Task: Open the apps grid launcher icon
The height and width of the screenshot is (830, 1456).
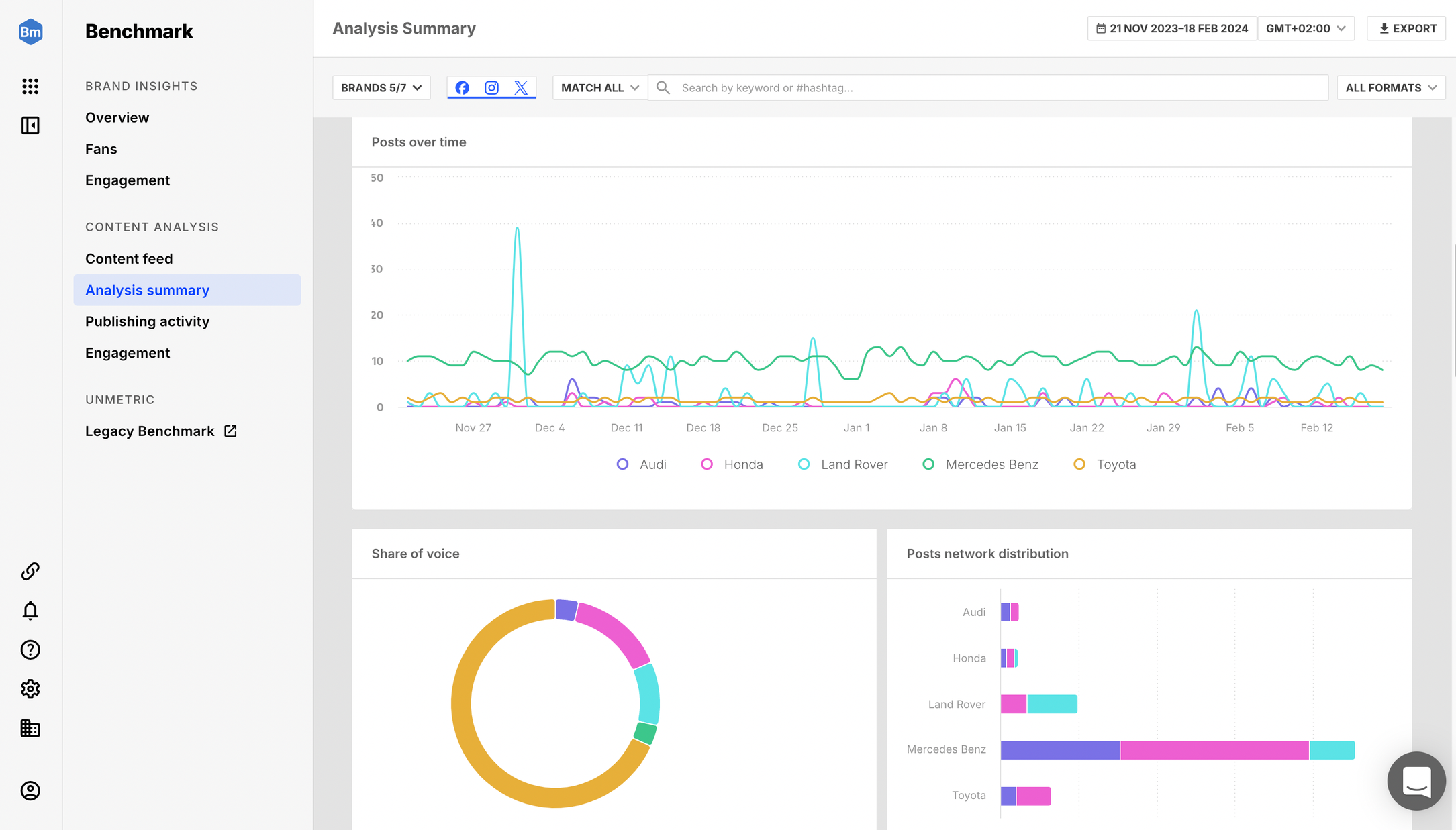Action: click(30, 86)
